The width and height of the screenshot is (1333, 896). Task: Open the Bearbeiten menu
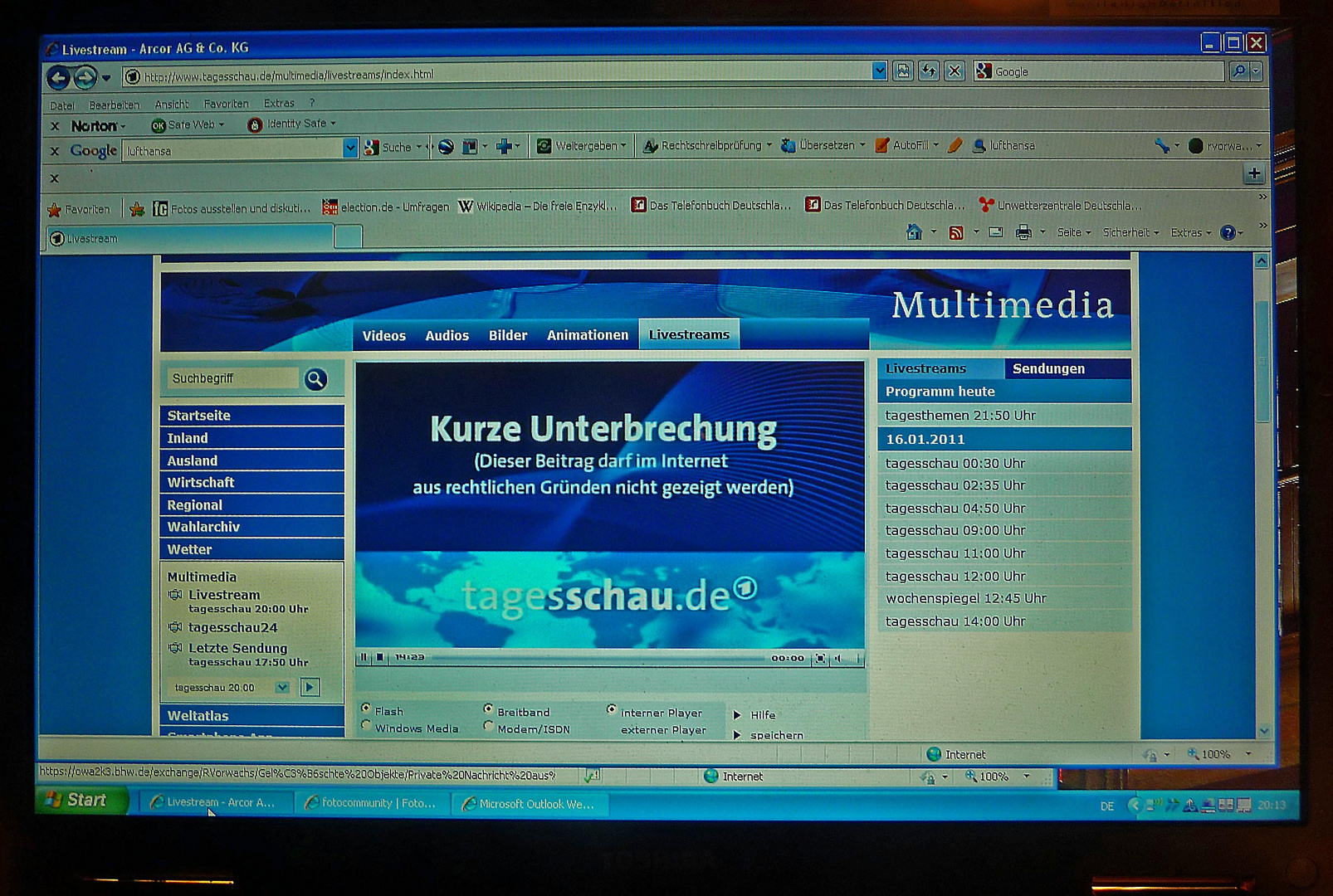115,105
